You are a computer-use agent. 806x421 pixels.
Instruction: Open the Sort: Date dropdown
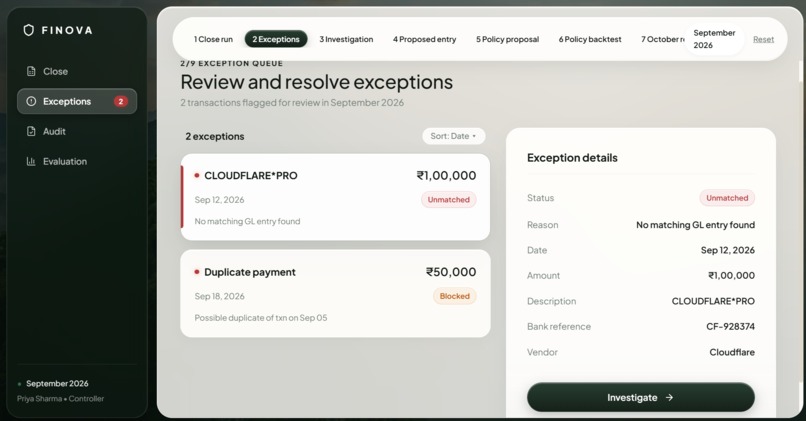coord(453,136)
